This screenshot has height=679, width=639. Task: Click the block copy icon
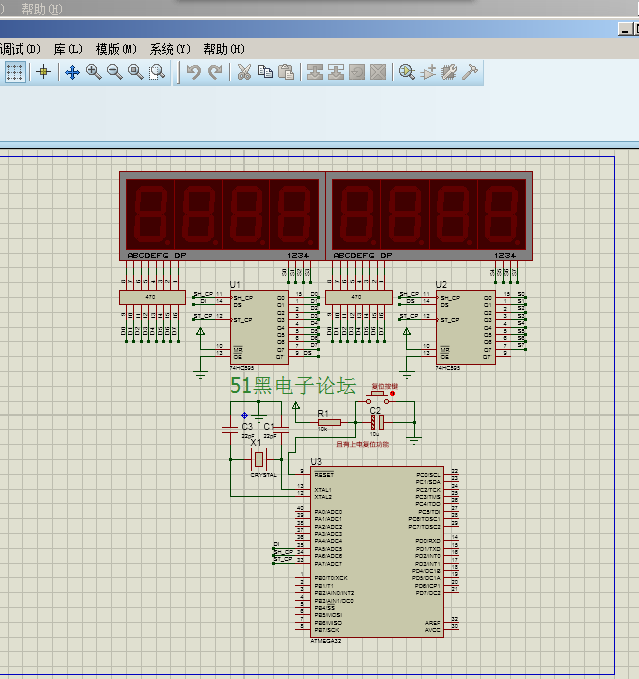click(x=315, y=72)
